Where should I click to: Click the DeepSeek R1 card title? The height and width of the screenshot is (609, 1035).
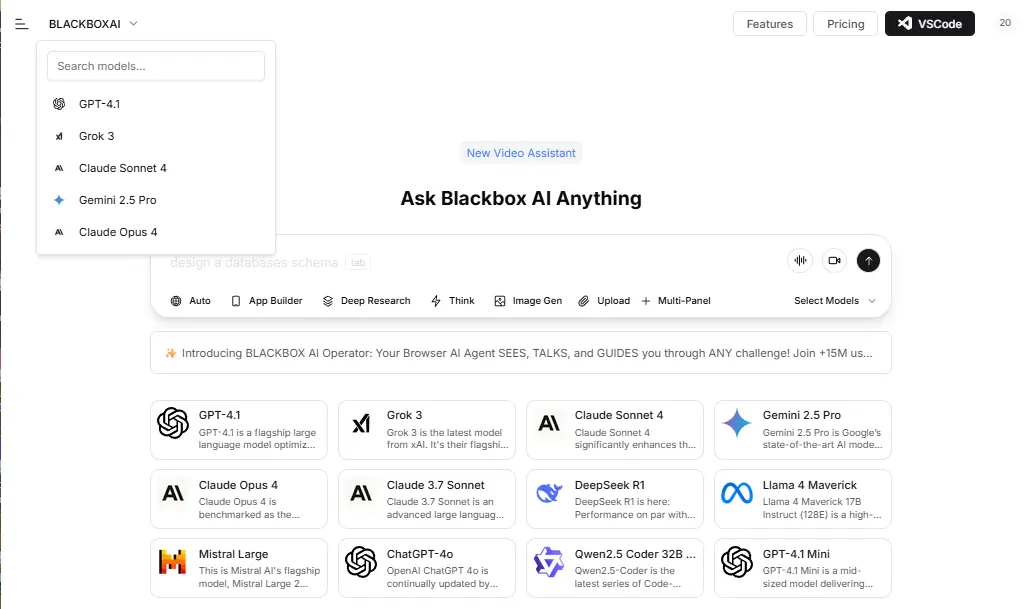(609, 485)
